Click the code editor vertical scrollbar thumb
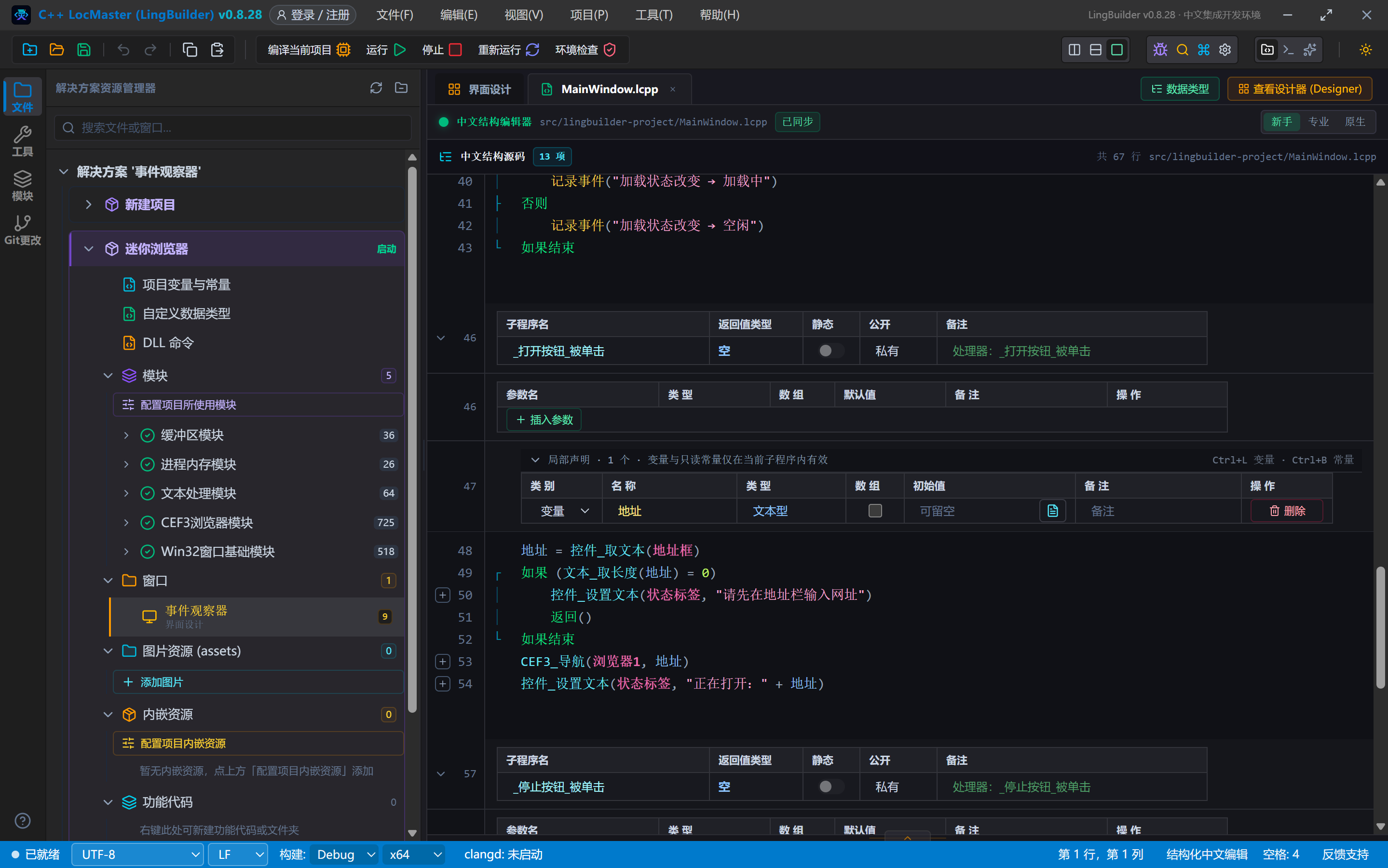 coord(1381,627)
